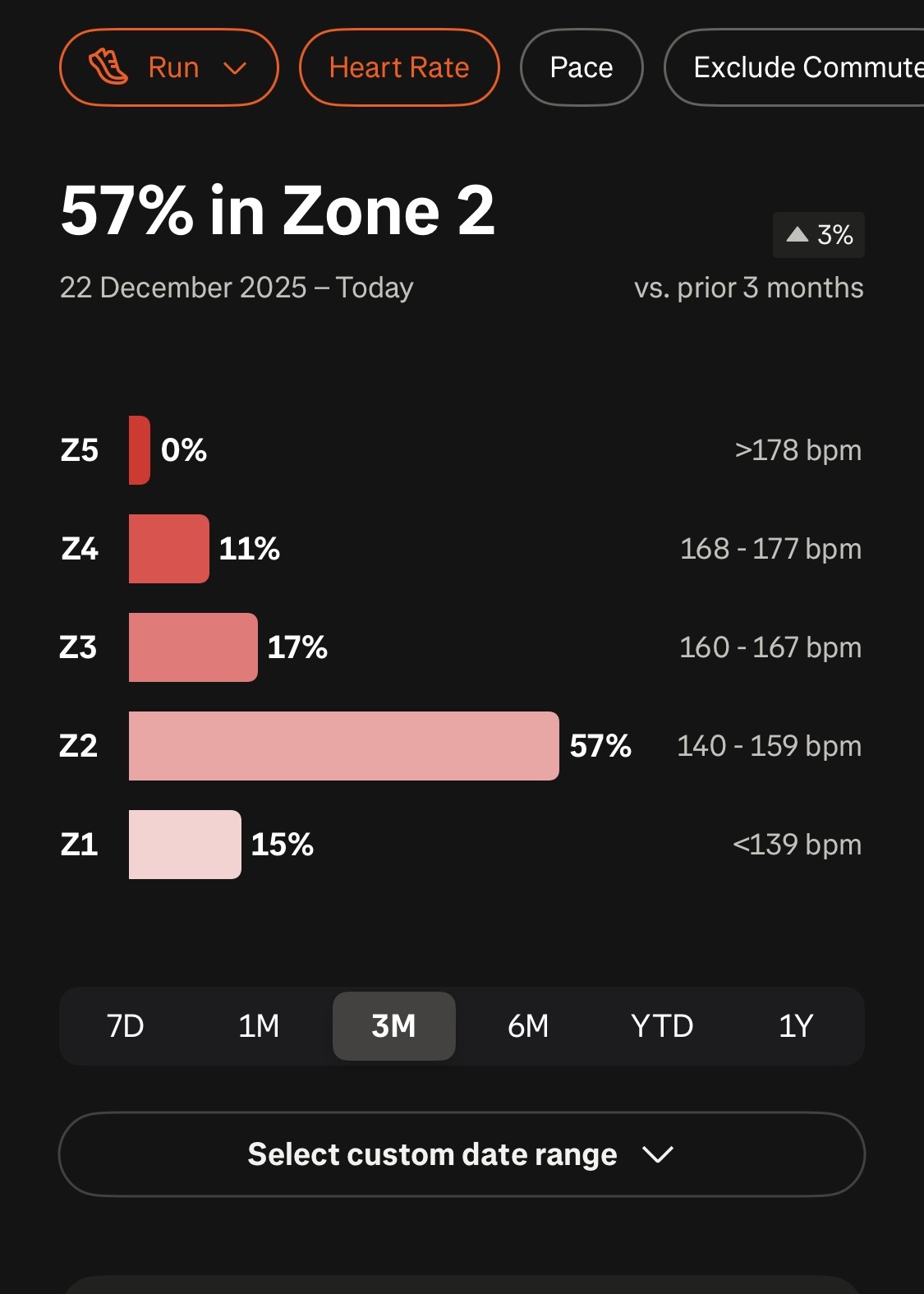The height and width of the screenshot is (1294, 924).
Task: Switch to the 6M time range
Action: [528, 1026]
